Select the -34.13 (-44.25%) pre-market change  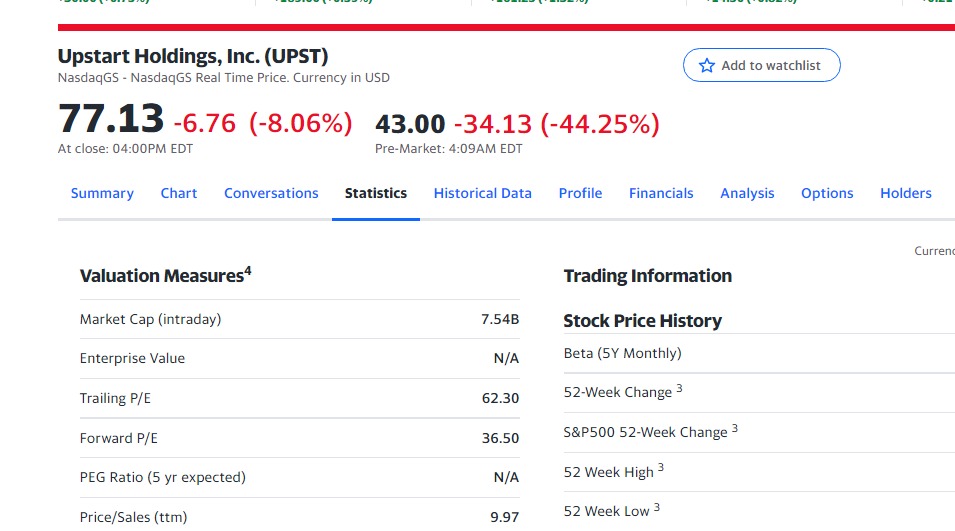click(x=557, y=124)
